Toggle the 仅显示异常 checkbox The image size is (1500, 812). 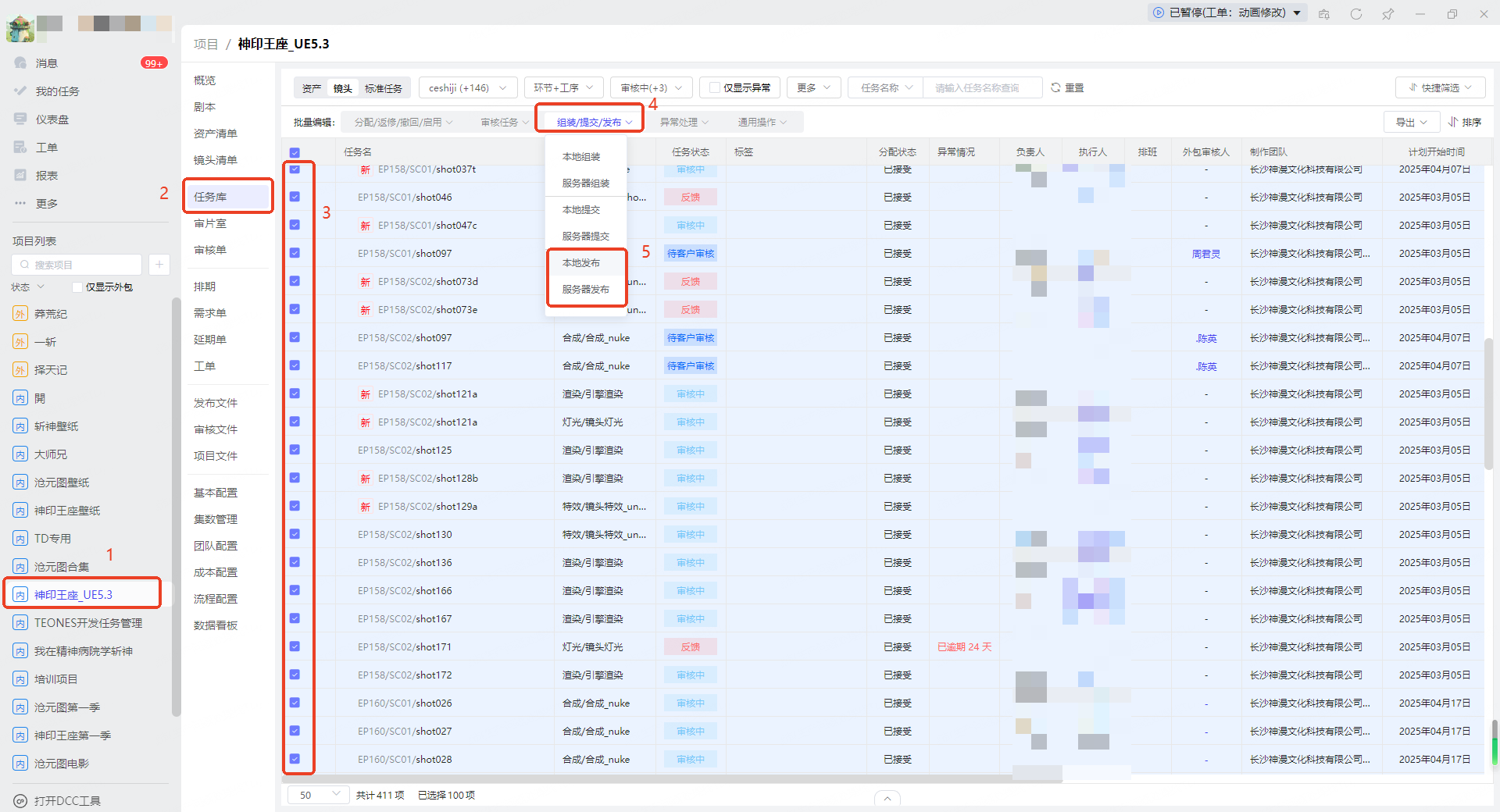(714, 88)
